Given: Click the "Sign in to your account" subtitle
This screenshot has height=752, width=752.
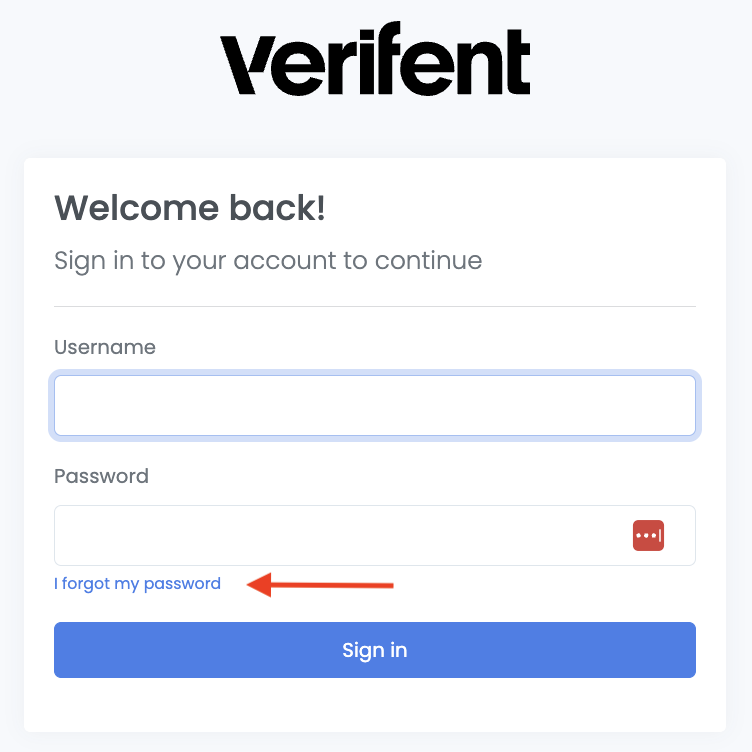Looking at the screenshot, I should [268, 261].
